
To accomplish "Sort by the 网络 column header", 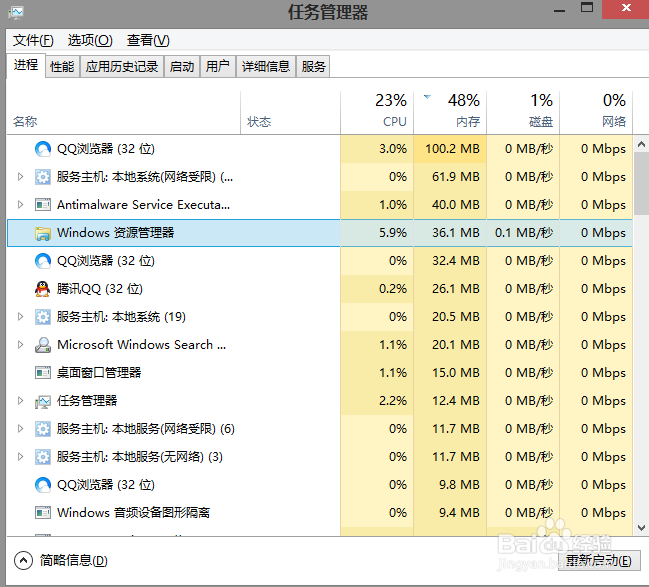I will (x=596, y=113).
